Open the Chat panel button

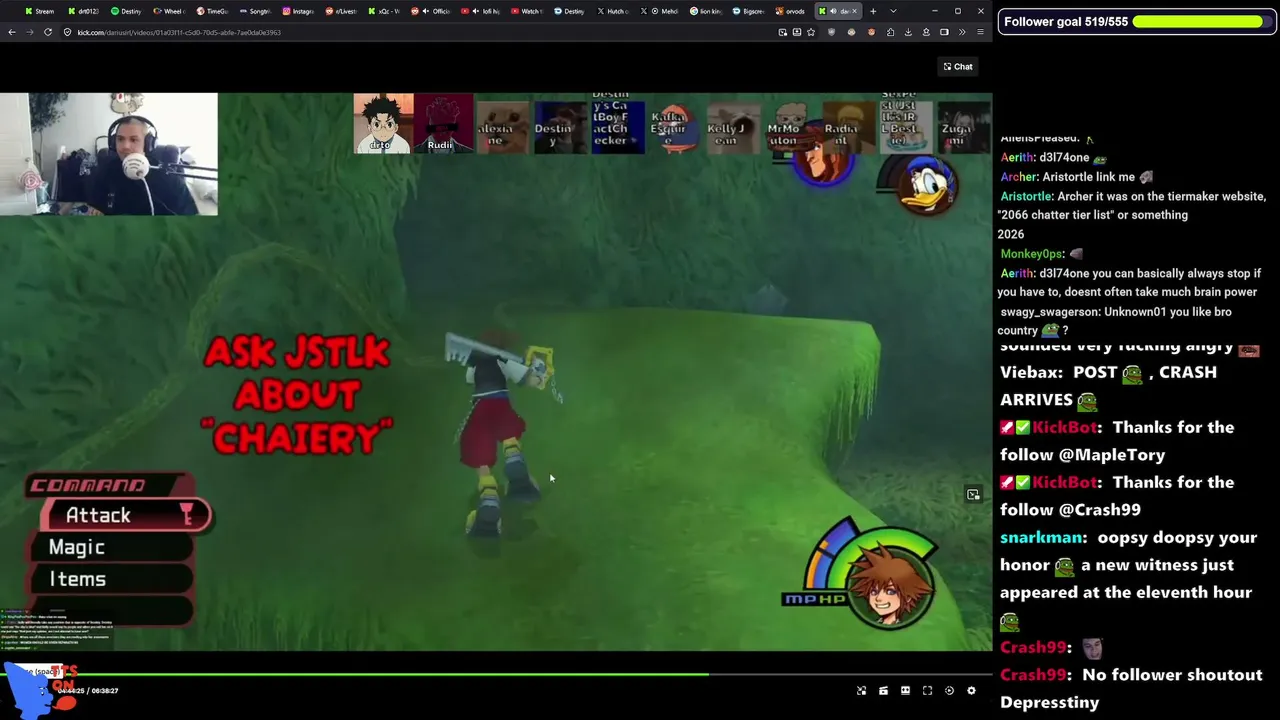pyautogui.click(x=957, y=67)
